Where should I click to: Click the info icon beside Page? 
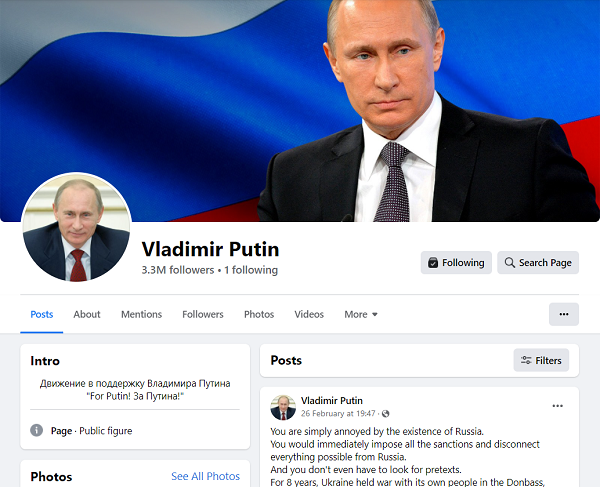coord(36,430)
